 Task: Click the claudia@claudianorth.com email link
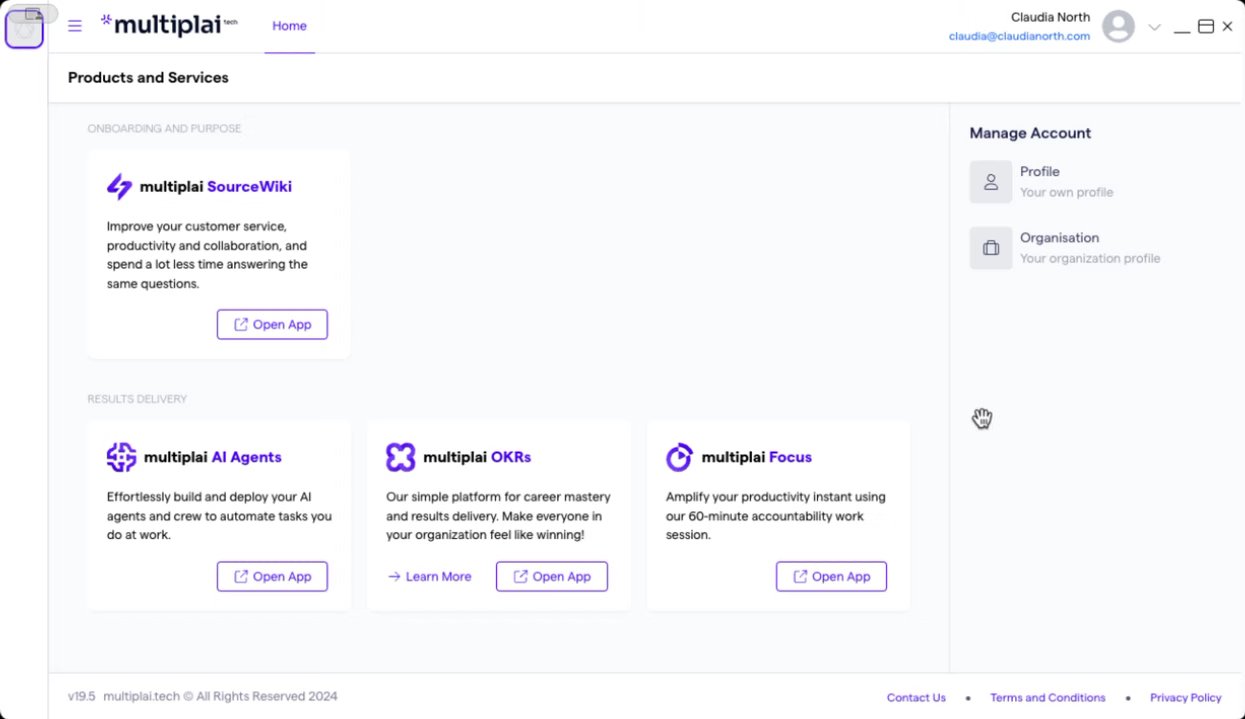pos(1019,36)
